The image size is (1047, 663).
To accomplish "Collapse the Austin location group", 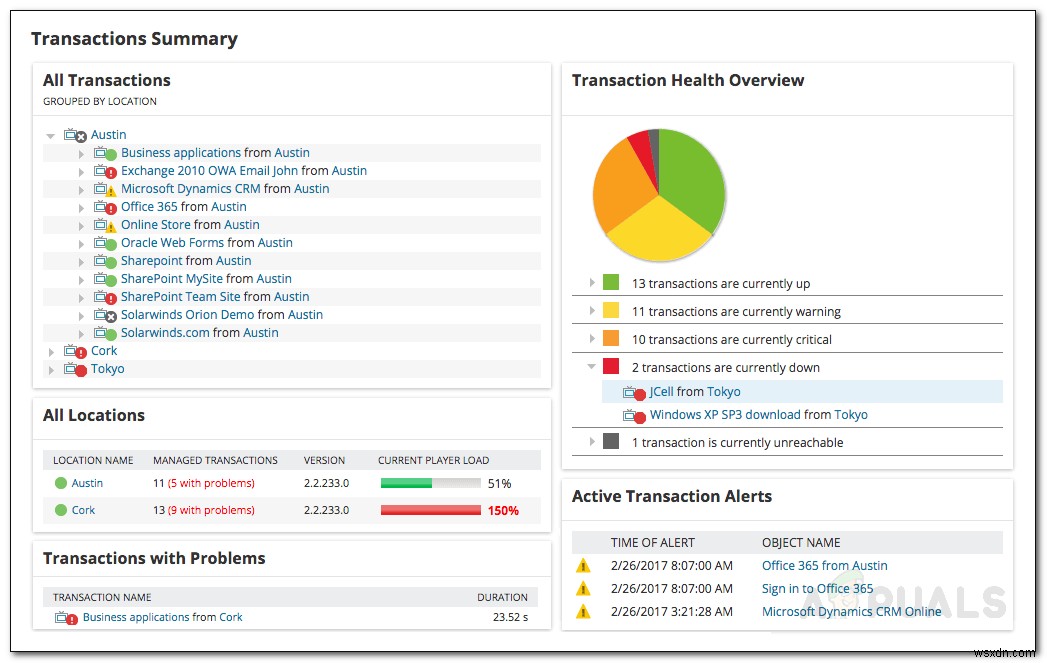I will click(50, 136).
